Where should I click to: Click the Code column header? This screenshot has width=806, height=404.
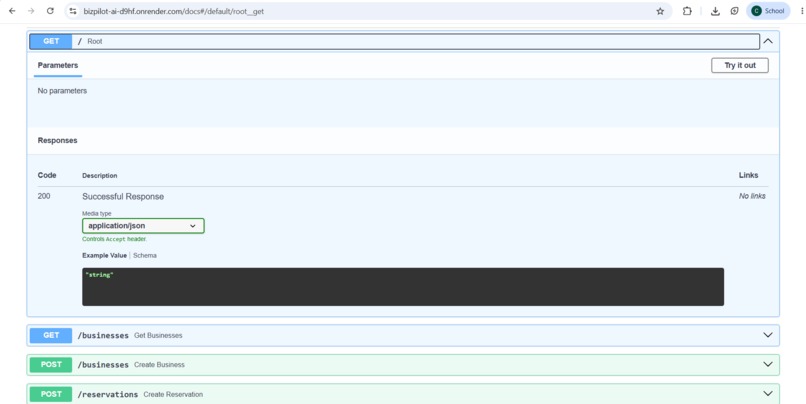(47, 175)
